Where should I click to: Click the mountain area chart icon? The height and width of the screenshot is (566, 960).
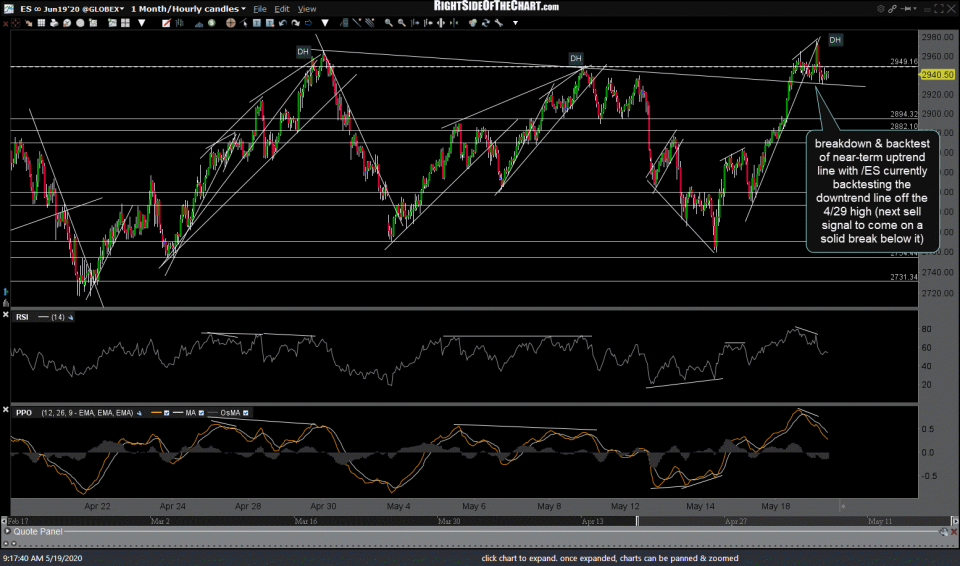tap(199, 23)
